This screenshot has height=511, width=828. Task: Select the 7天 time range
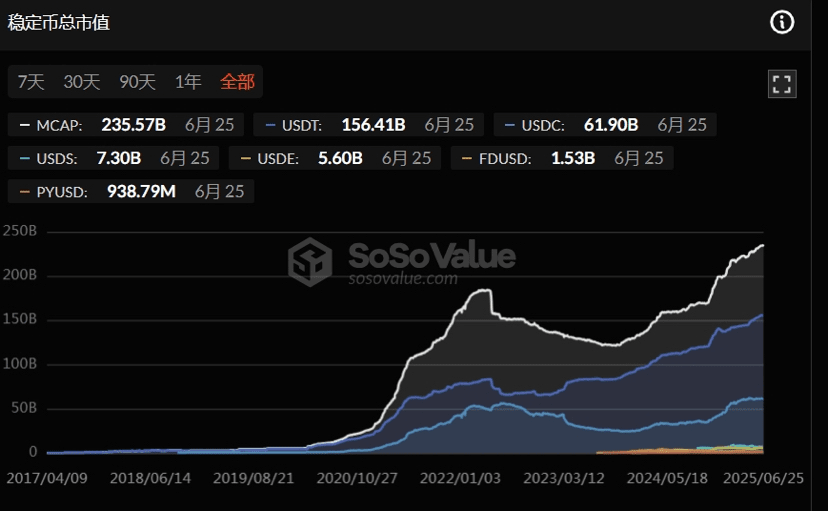31,82
